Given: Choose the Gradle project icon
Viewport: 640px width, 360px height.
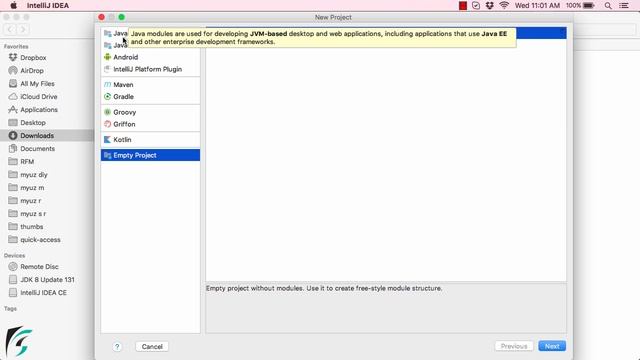Looking at the screenshot, I should click(107, 97).
